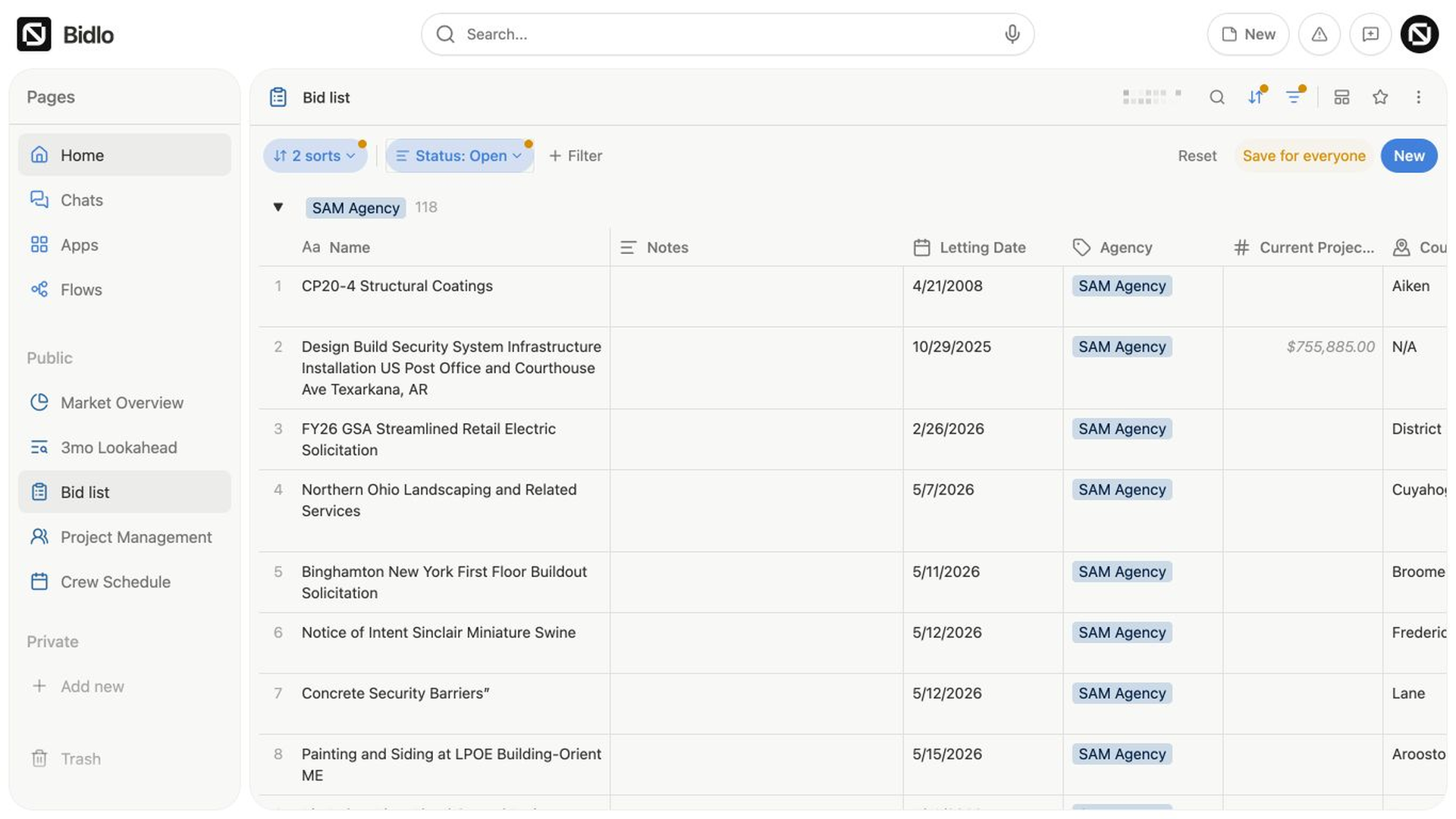Open the three-dot more options menu

coord(1418,97)
